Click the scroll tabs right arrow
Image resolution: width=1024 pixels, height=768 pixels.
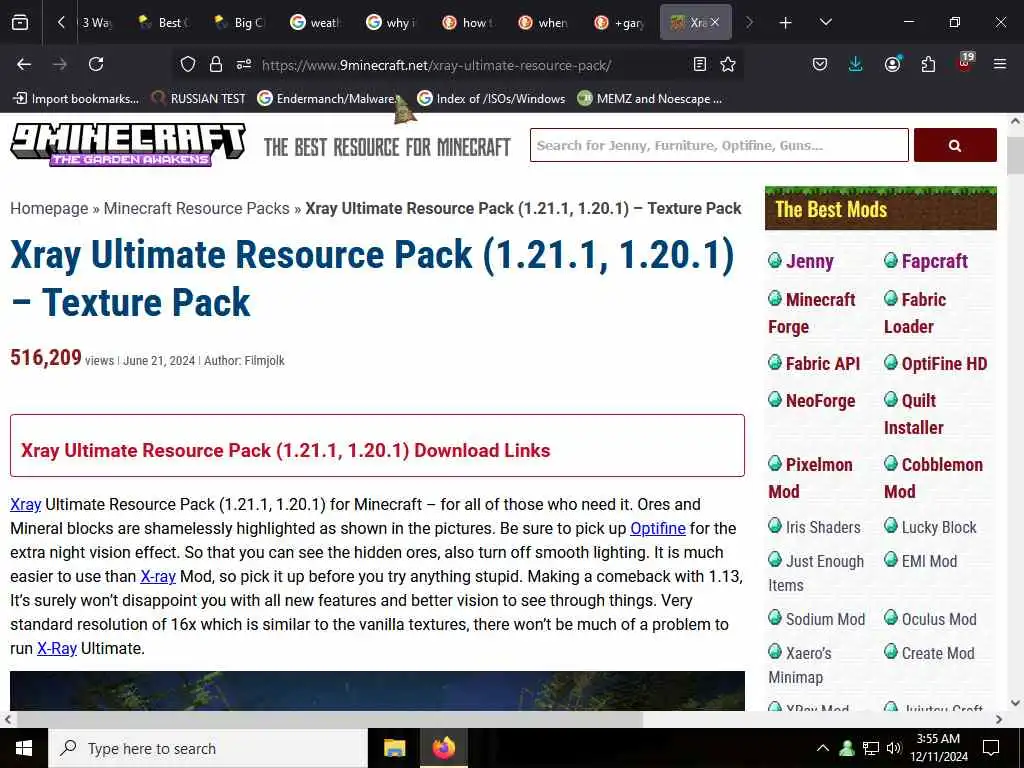point(749,22)
